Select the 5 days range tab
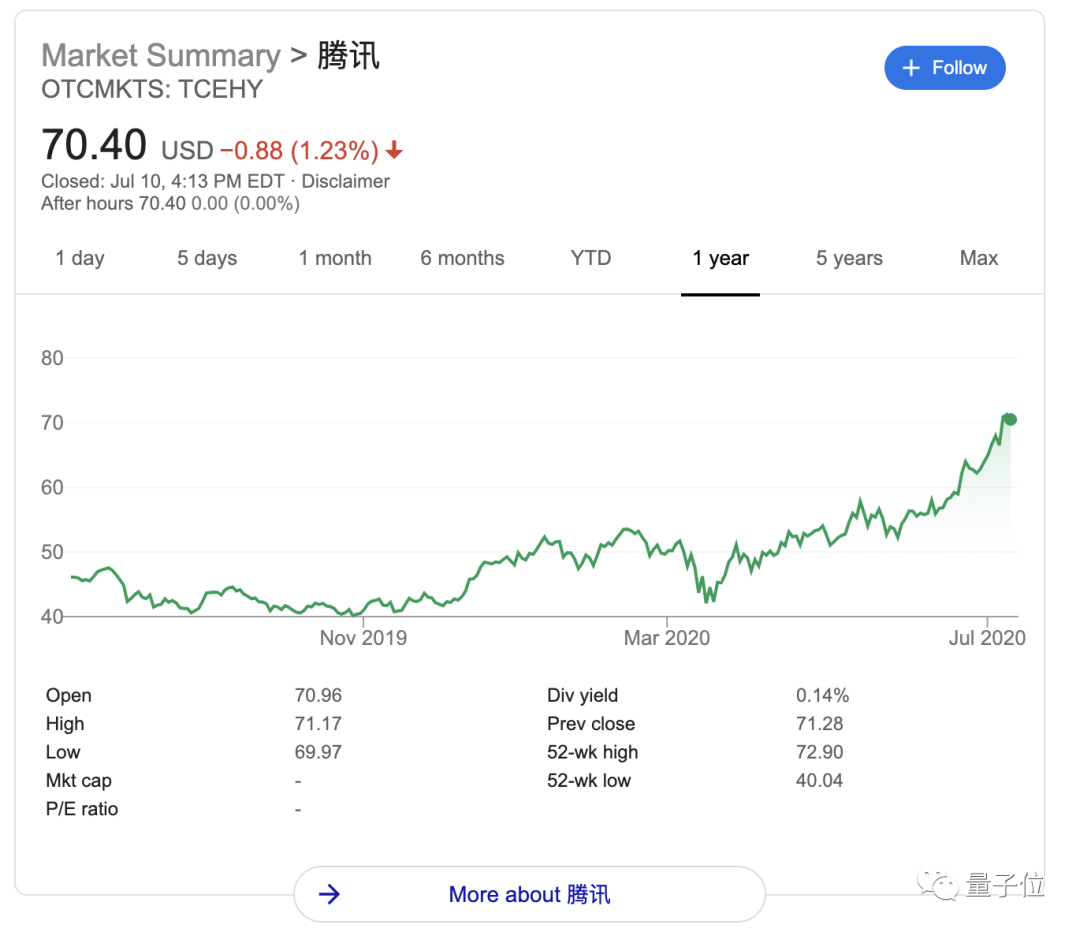1080x932 pixels. pyautogui.click(x=207, y=258)
